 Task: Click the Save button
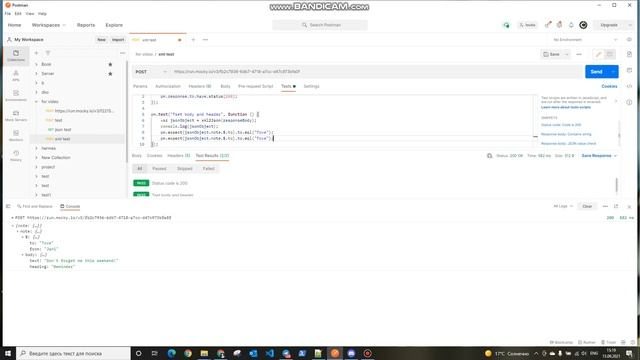pyautogui.click(x=551, y=54)
